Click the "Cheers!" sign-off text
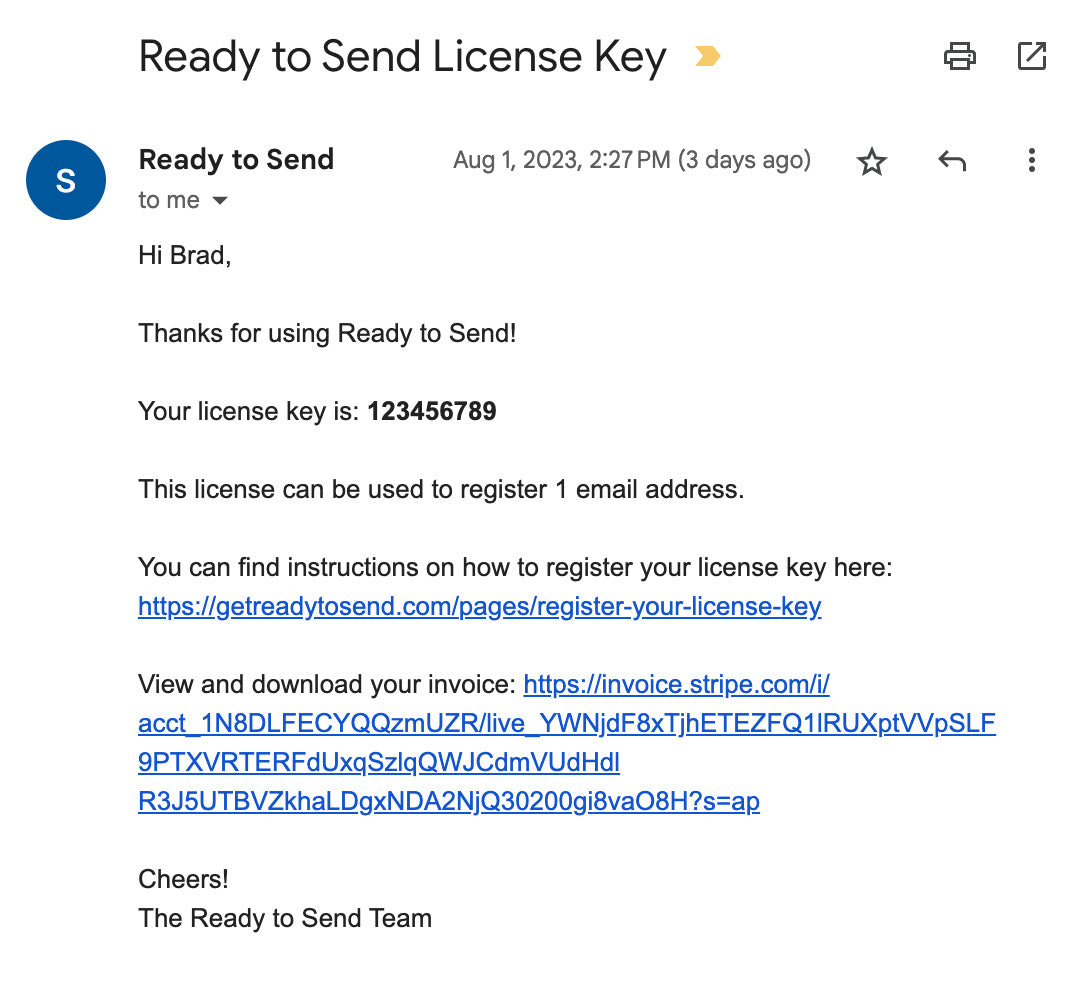 (184, 879)
